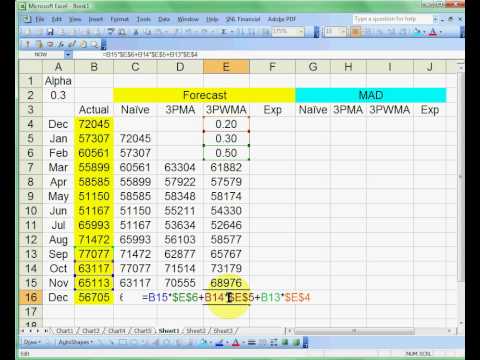Open the File menu

pyautogui.click(x=40, y=19)
